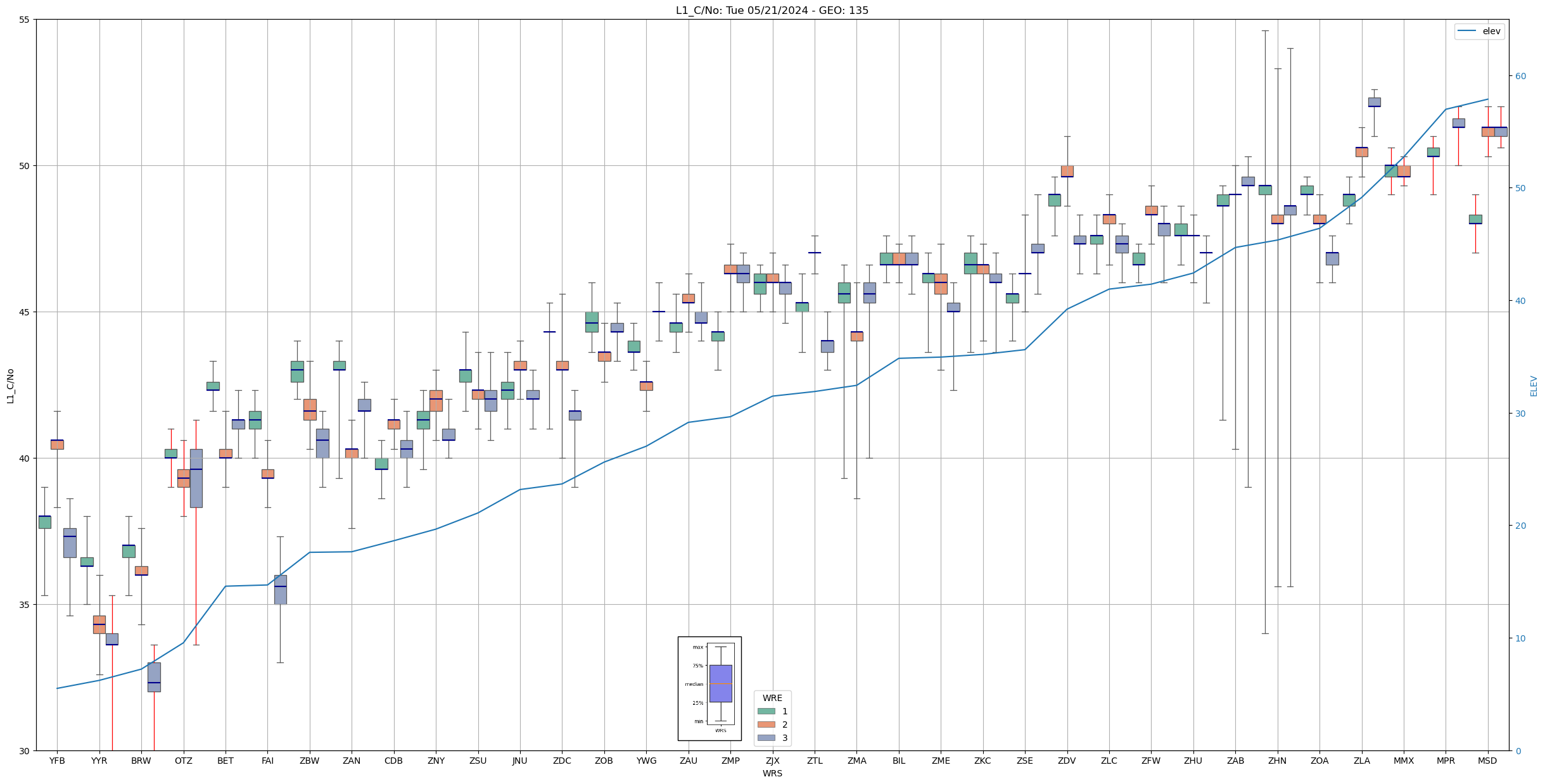Click the CDB x-axis label
1545x784 pixels.
[394, 761]
